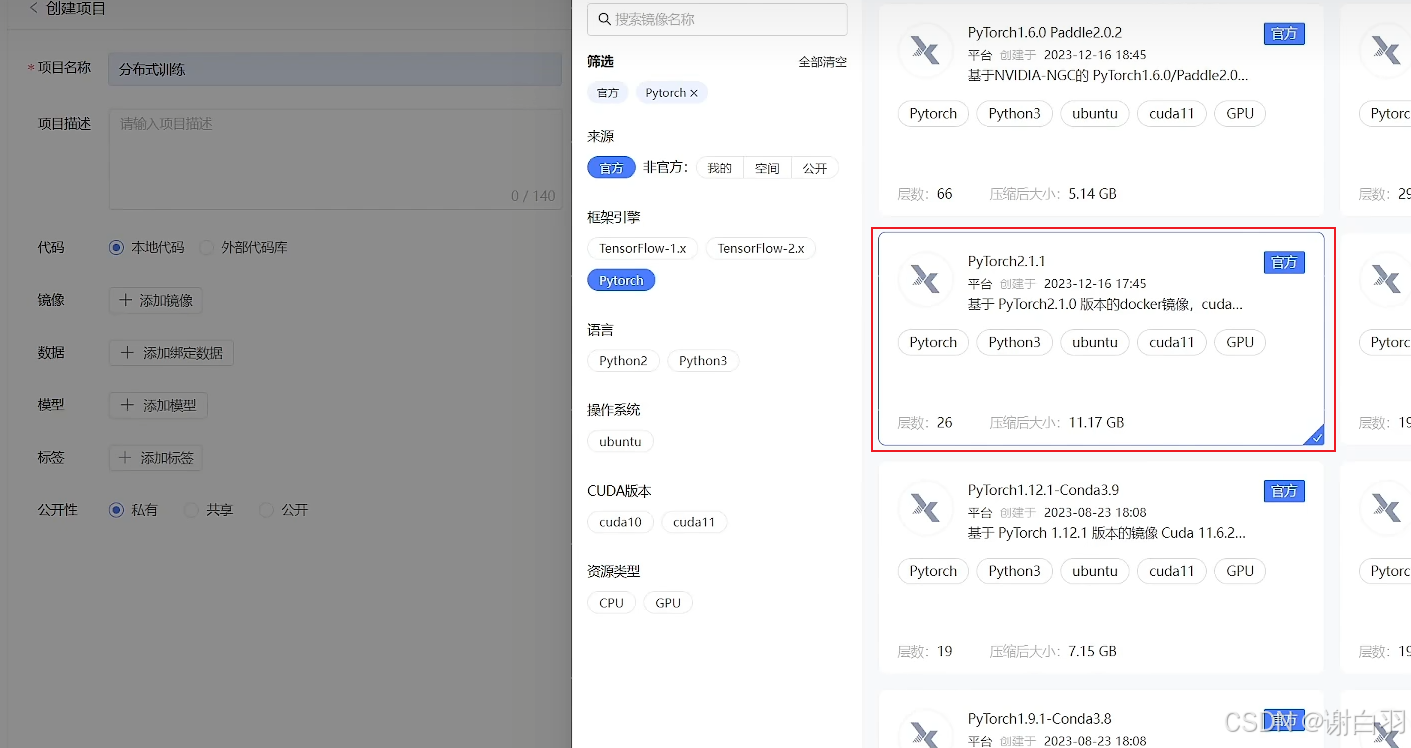Click 官方 badge on PyTorch2.1.1 card
This screenshot has height=748, width=1411.
pos(1284,263)
